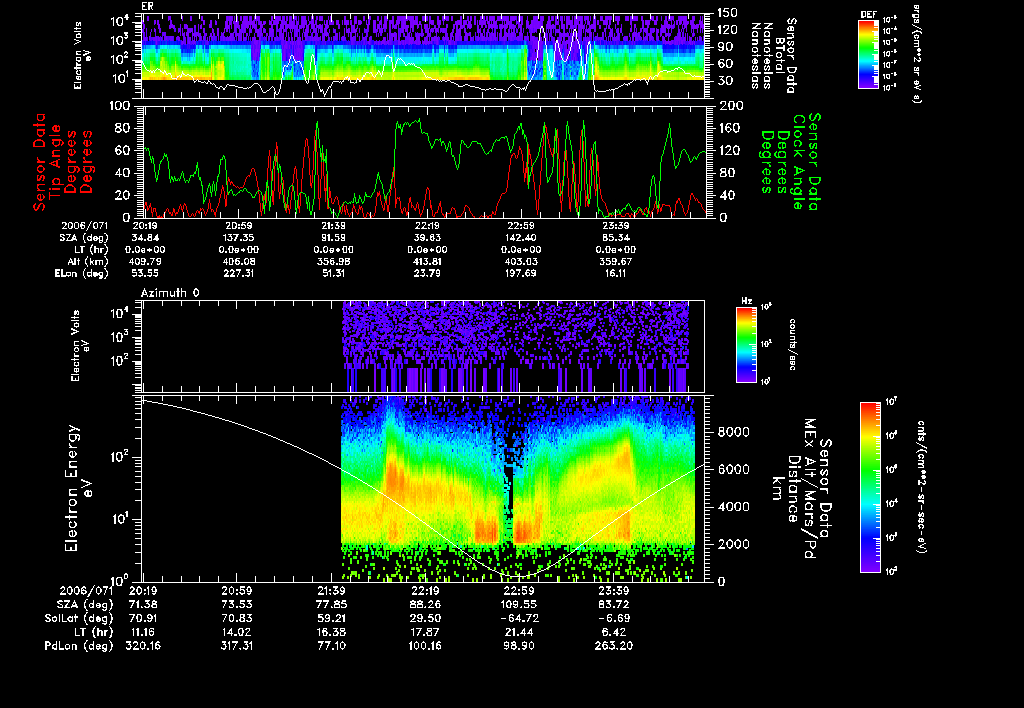1024x708 pixels.
Task: Click PdLon value 320.16
Action: 144,646
